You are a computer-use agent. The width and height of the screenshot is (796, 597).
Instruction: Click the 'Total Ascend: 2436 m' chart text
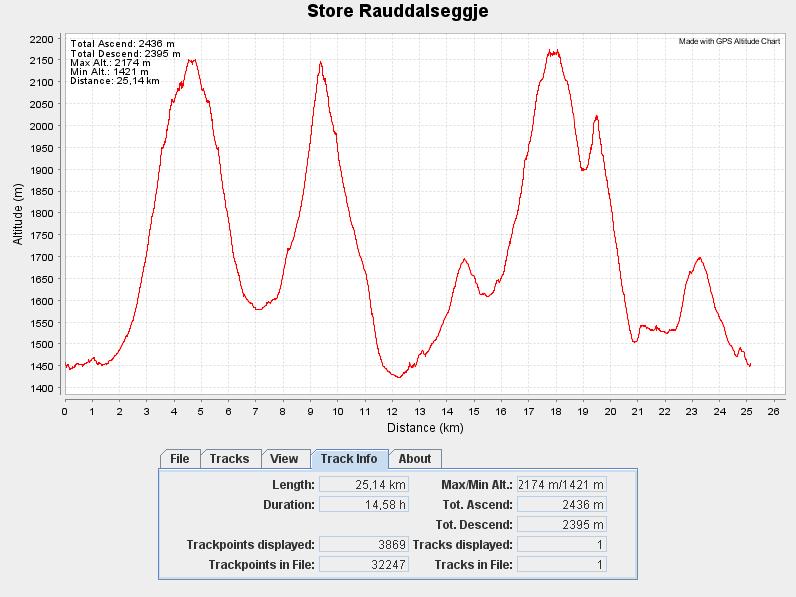(x=122, y=44)
